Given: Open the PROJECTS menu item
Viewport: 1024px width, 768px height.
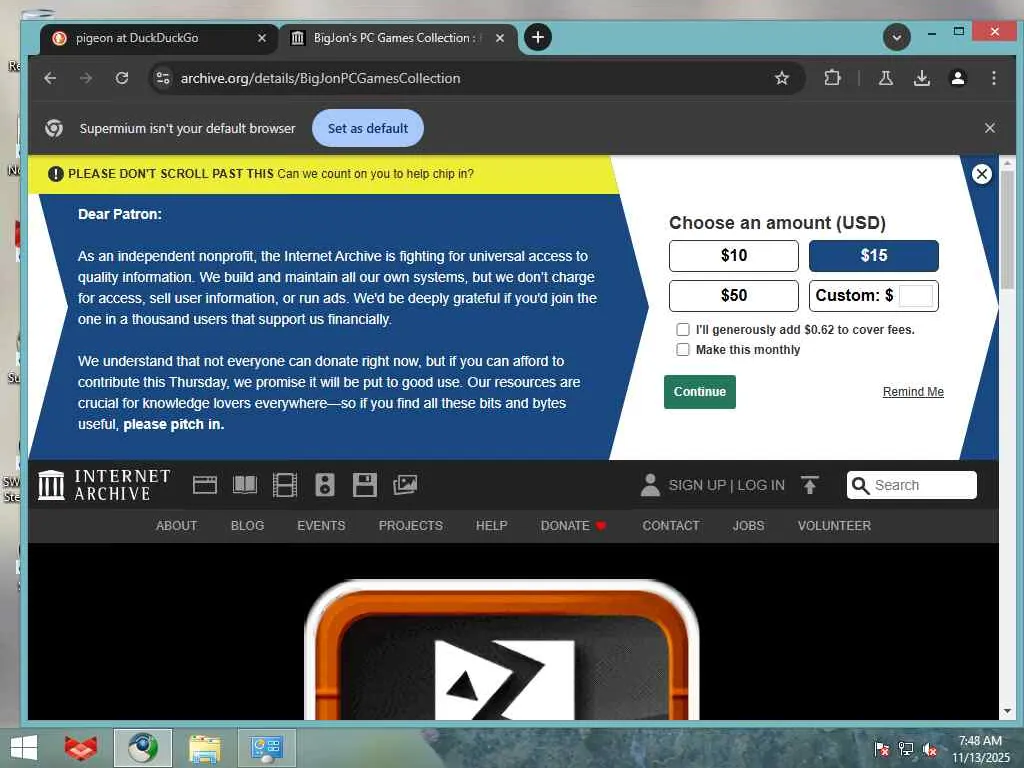Looking at the screenshot, I should [x=410, y=526].
